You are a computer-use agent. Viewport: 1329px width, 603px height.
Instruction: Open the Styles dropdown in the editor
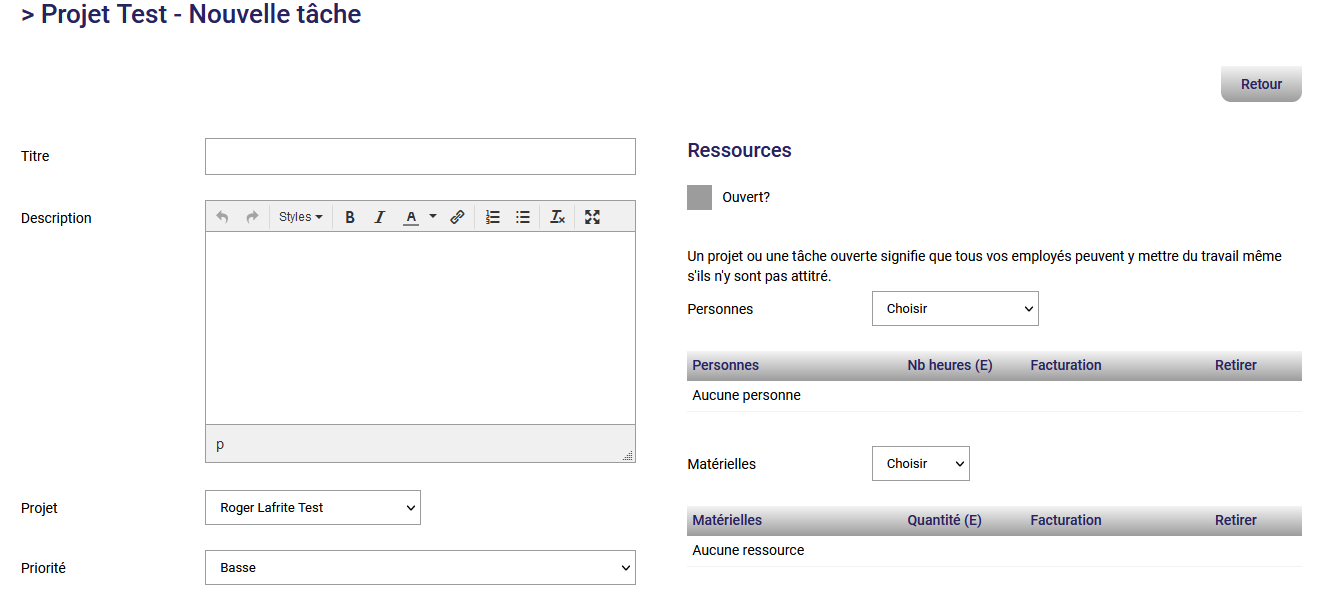click(x=300, y=217)
